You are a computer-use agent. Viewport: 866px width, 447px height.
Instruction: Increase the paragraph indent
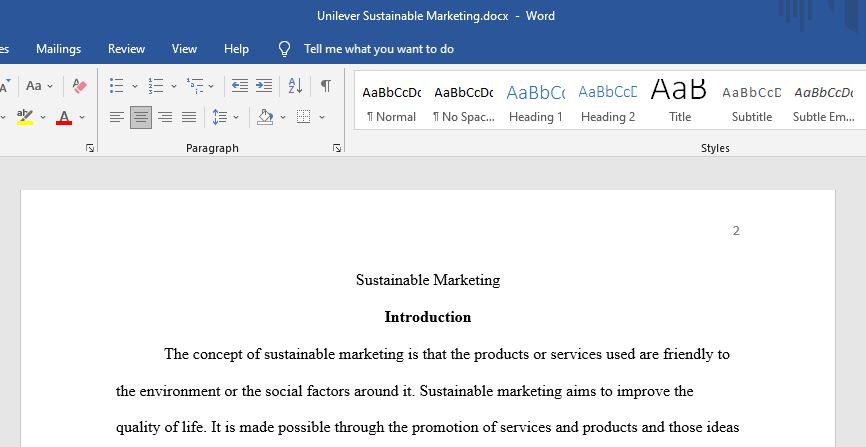click(264, 86)
